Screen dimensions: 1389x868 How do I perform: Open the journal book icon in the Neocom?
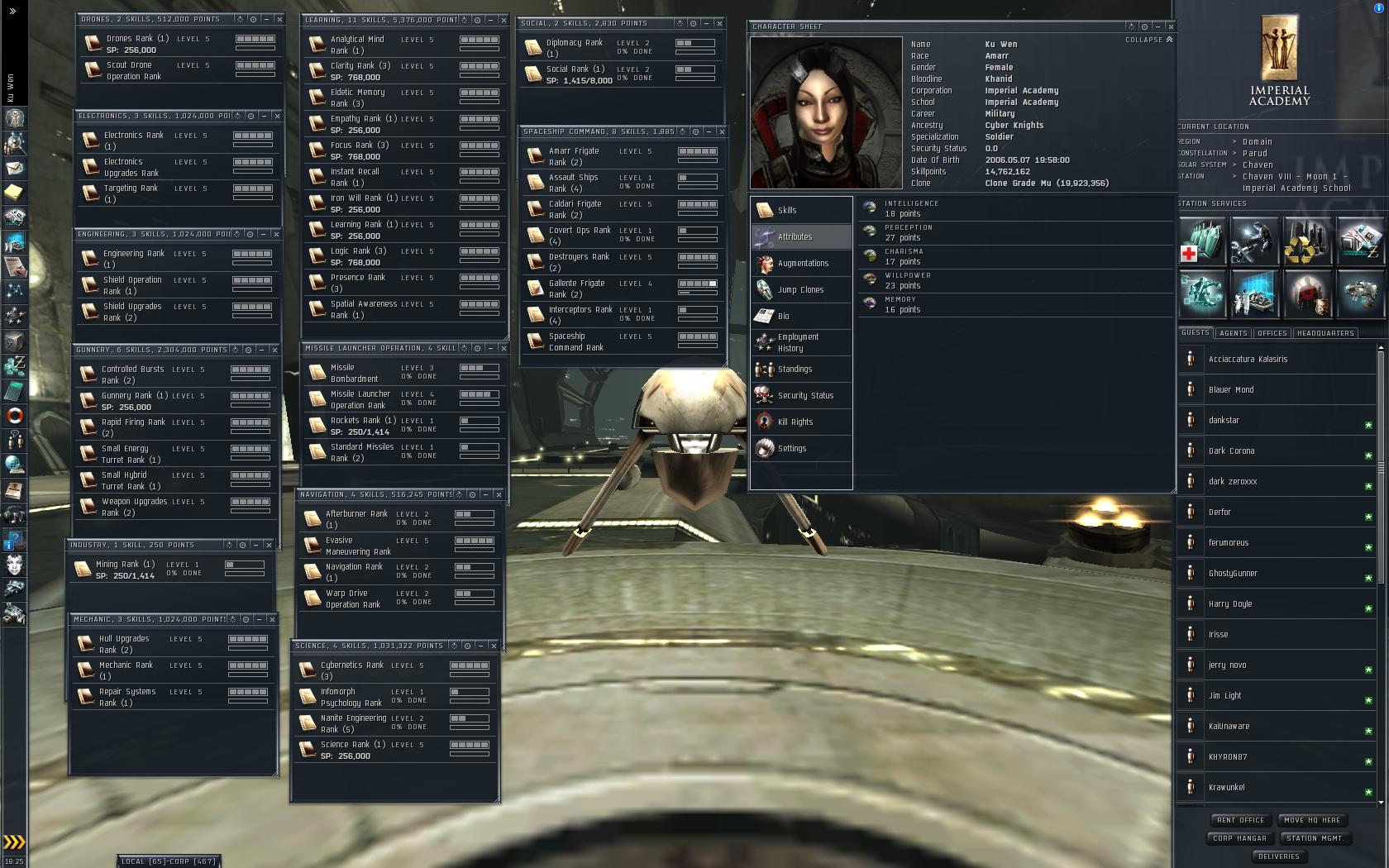(x=14, y=489)
